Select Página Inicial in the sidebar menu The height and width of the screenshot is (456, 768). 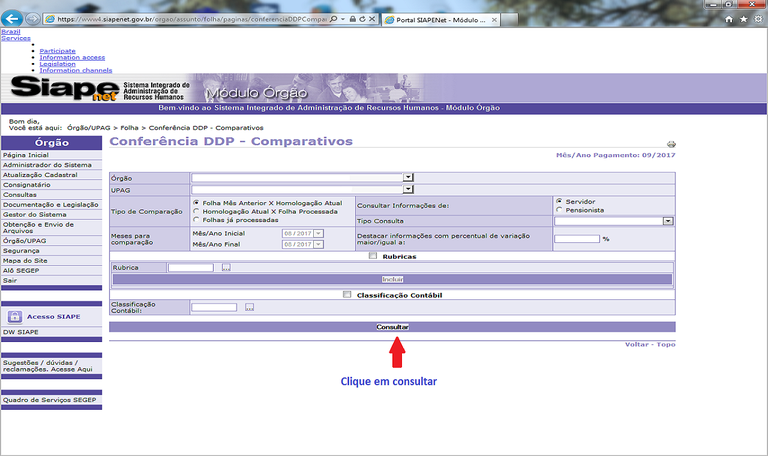[26, 155]
